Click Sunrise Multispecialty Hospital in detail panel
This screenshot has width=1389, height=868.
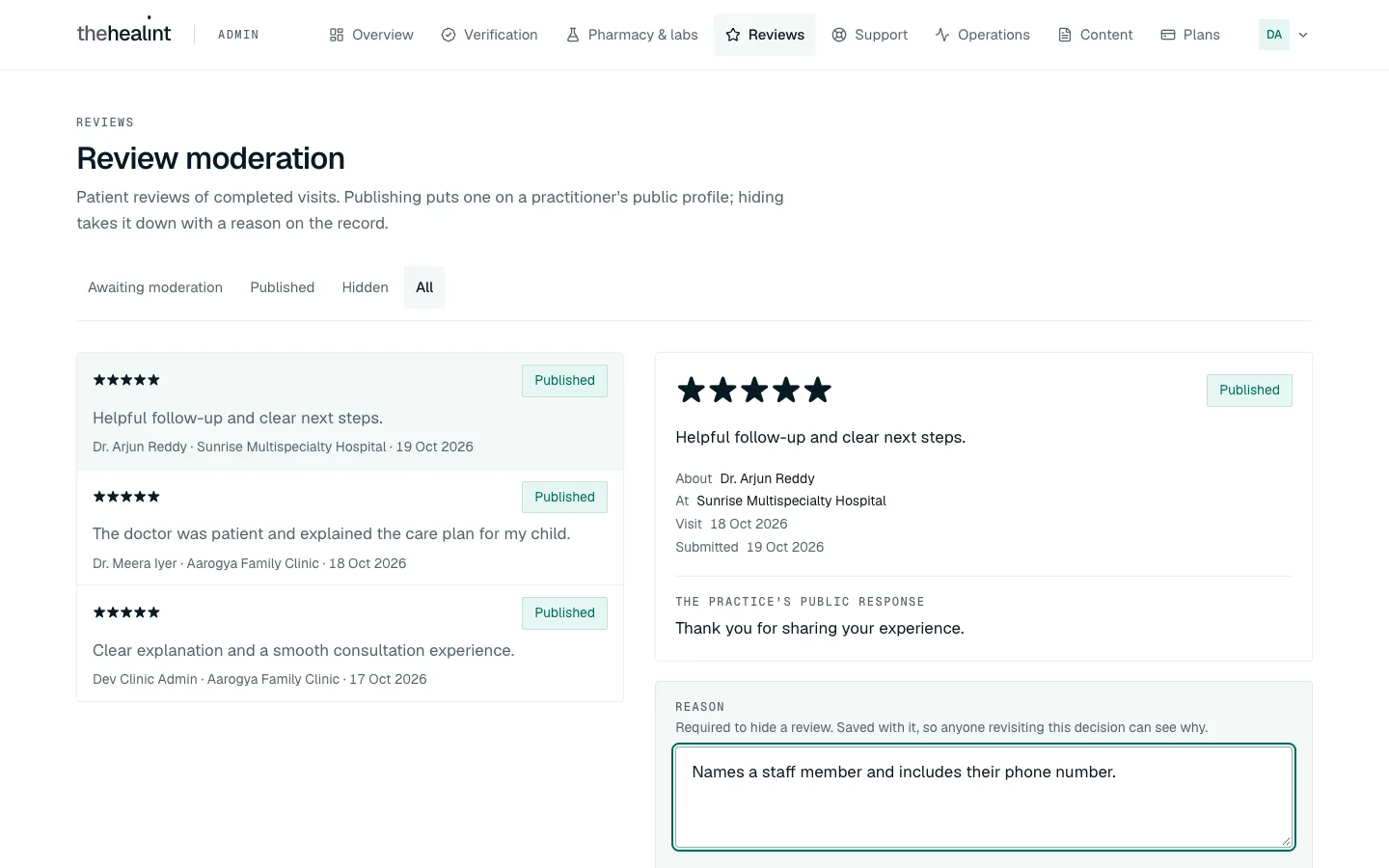pos(791,501)
